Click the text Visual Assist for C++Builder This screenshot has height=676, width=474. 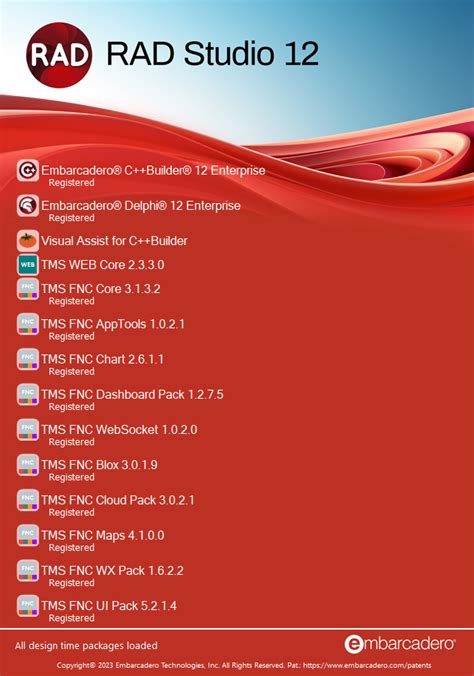114,241
